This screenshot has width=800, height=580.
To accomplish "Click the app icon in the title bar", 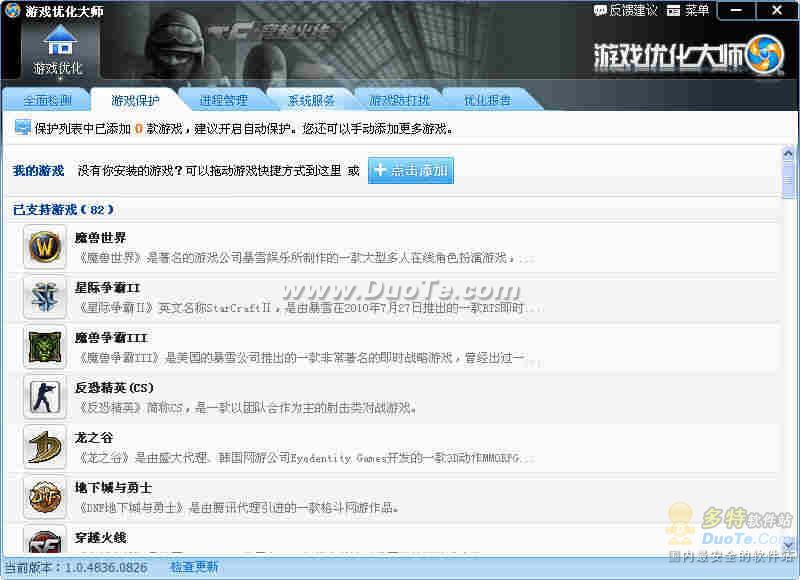I will [12, 10].
